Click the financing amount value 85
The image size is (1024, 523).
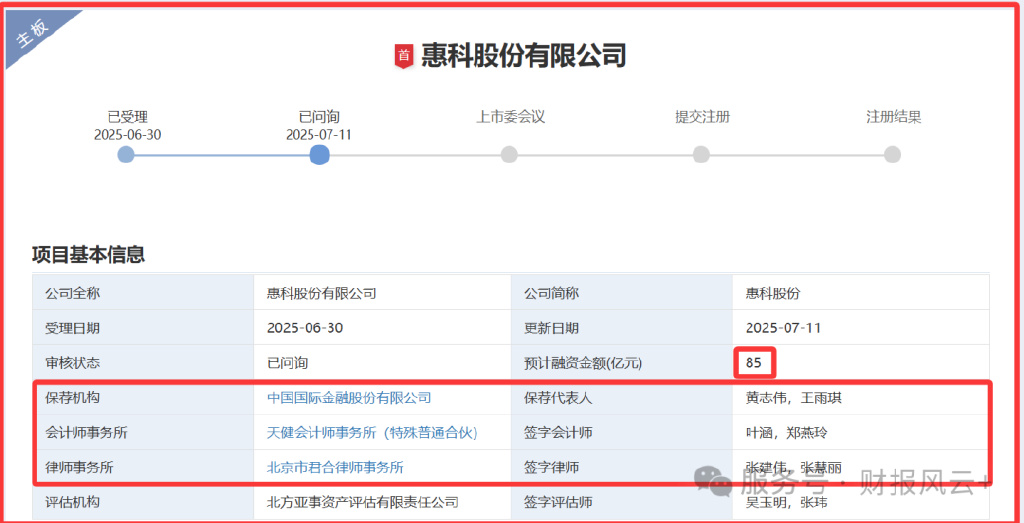point(754,362)
